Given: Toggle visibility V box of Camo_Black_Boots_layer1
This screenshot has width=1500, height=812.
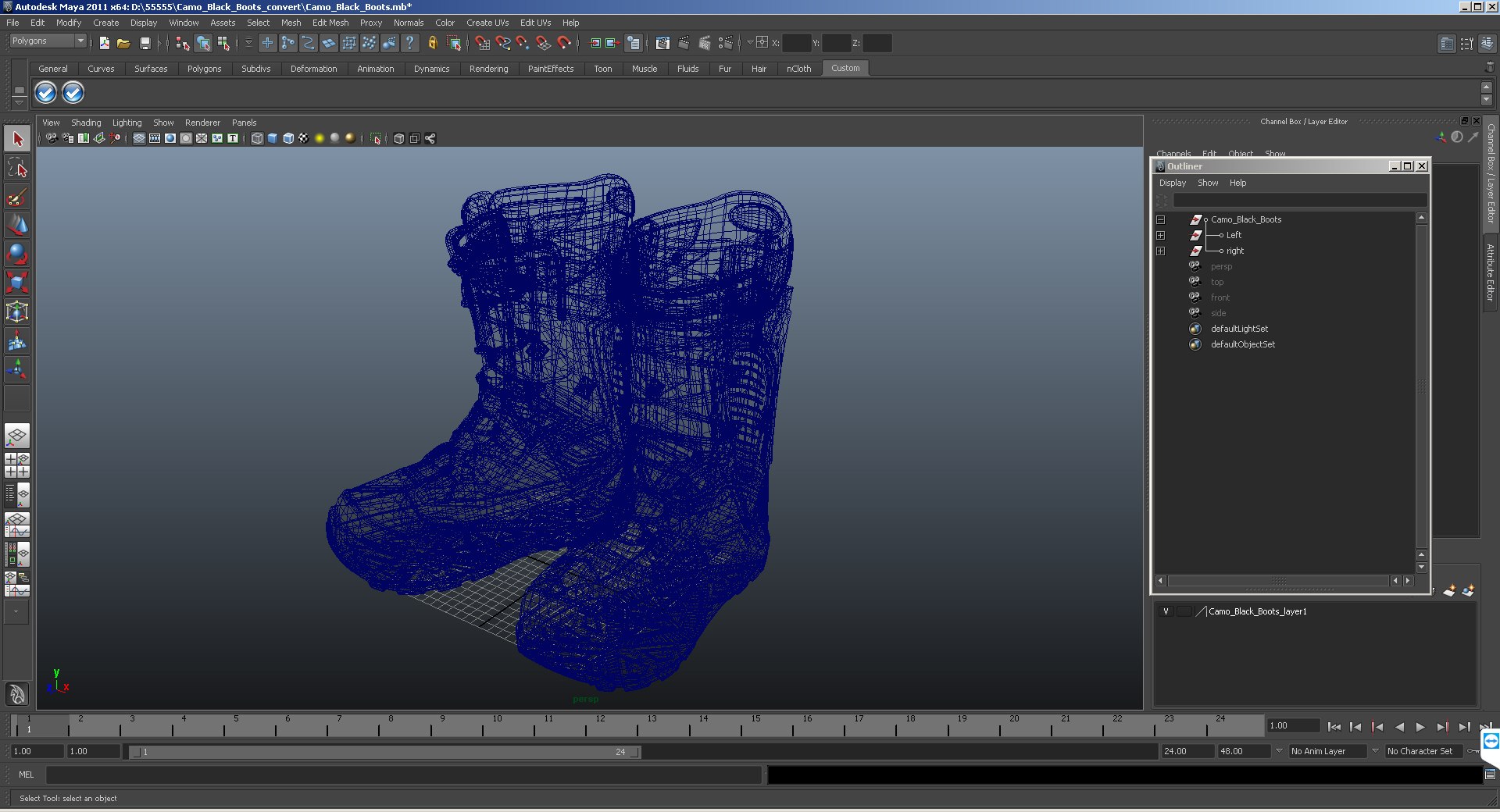Looking at the screenshot, I should point(1166,611).
